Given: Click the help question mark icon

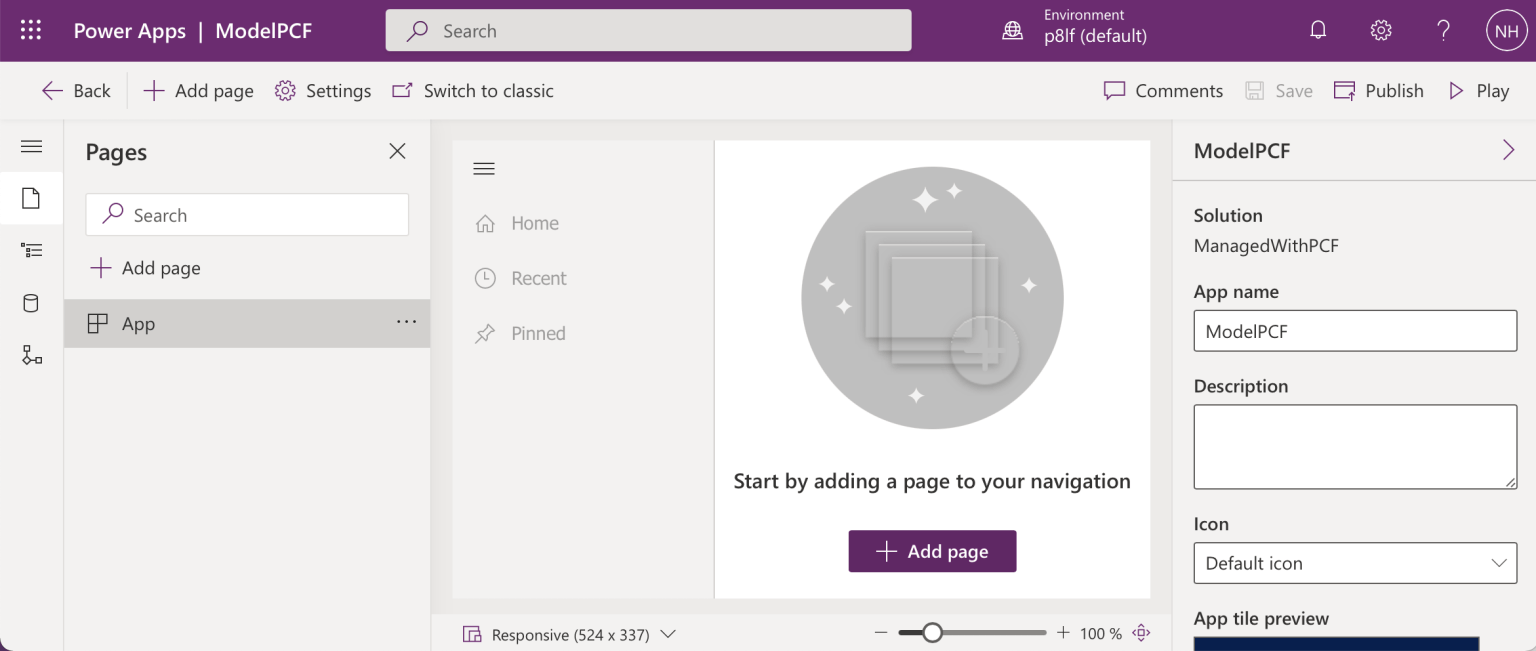Looking at the screenshot, I should [x=1443, y=31].
